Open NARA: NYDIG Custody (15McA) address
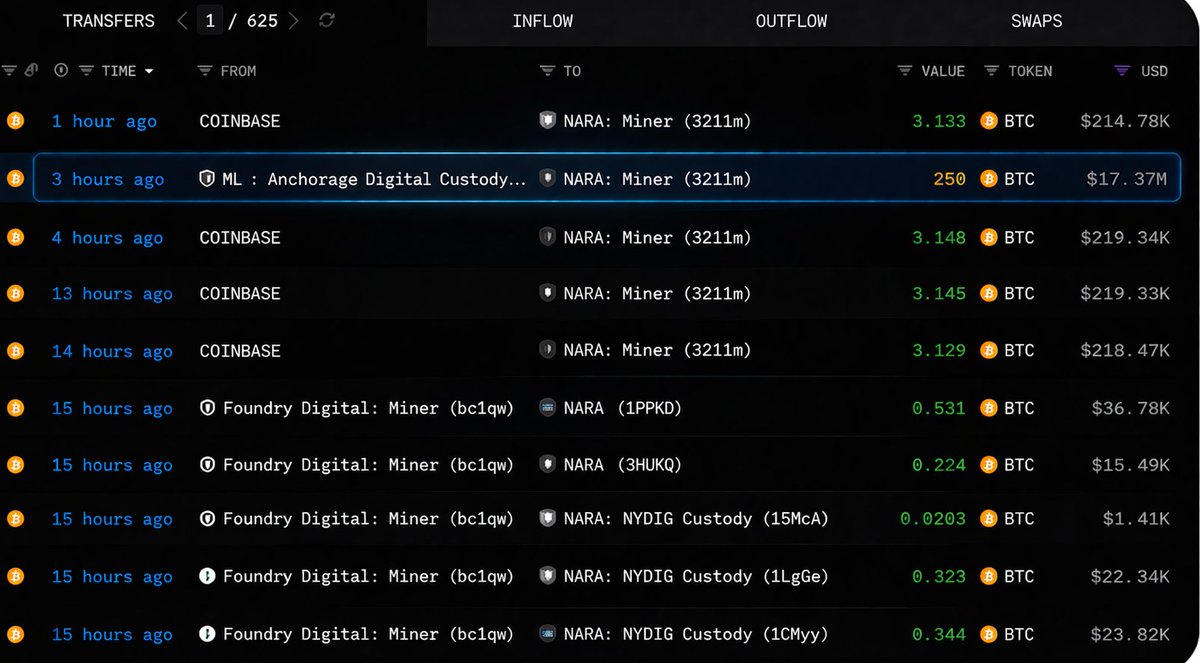 [x=695, y=519]
